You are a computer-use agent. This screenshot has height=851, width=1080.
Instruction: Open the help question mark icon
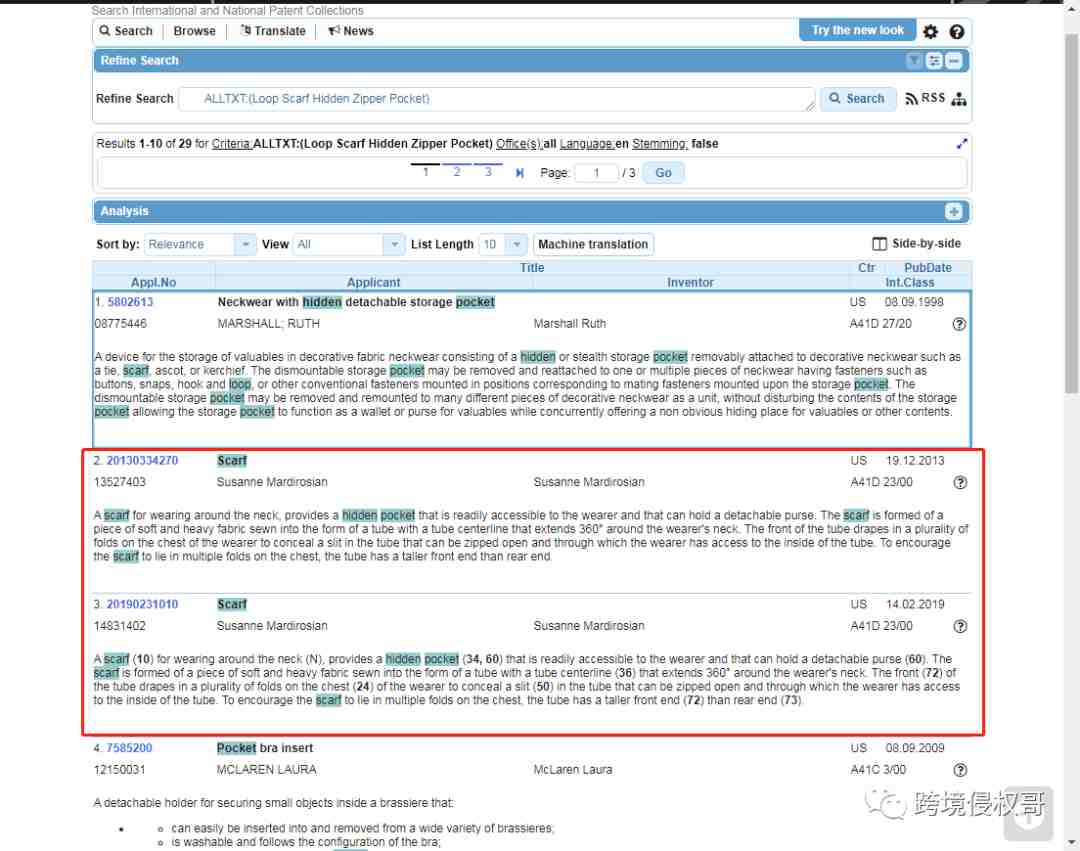pos(956,31)
